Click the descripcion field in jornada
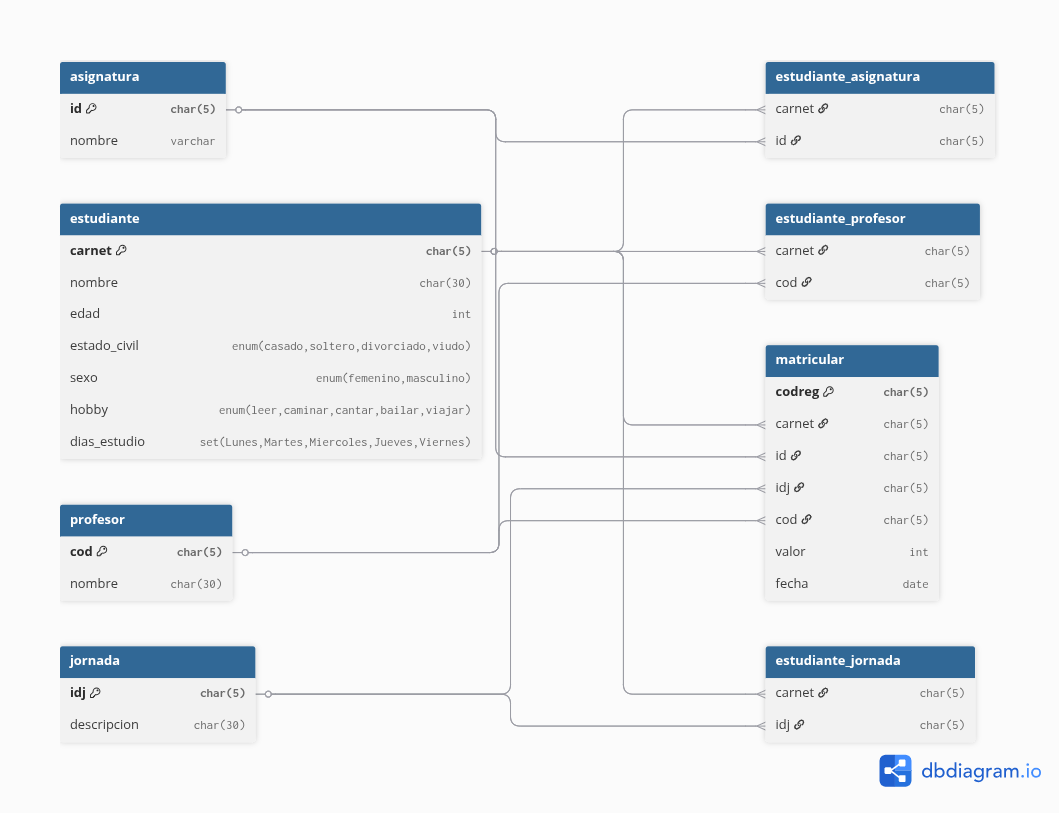 click(x=157, y=725)
